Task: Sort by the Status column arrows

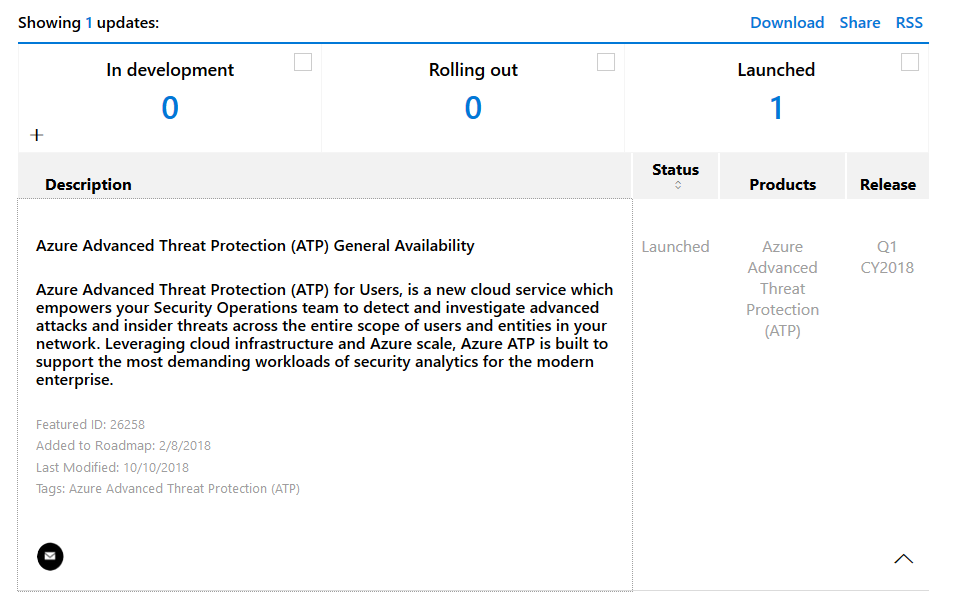Action: click(x=678, y=185)
